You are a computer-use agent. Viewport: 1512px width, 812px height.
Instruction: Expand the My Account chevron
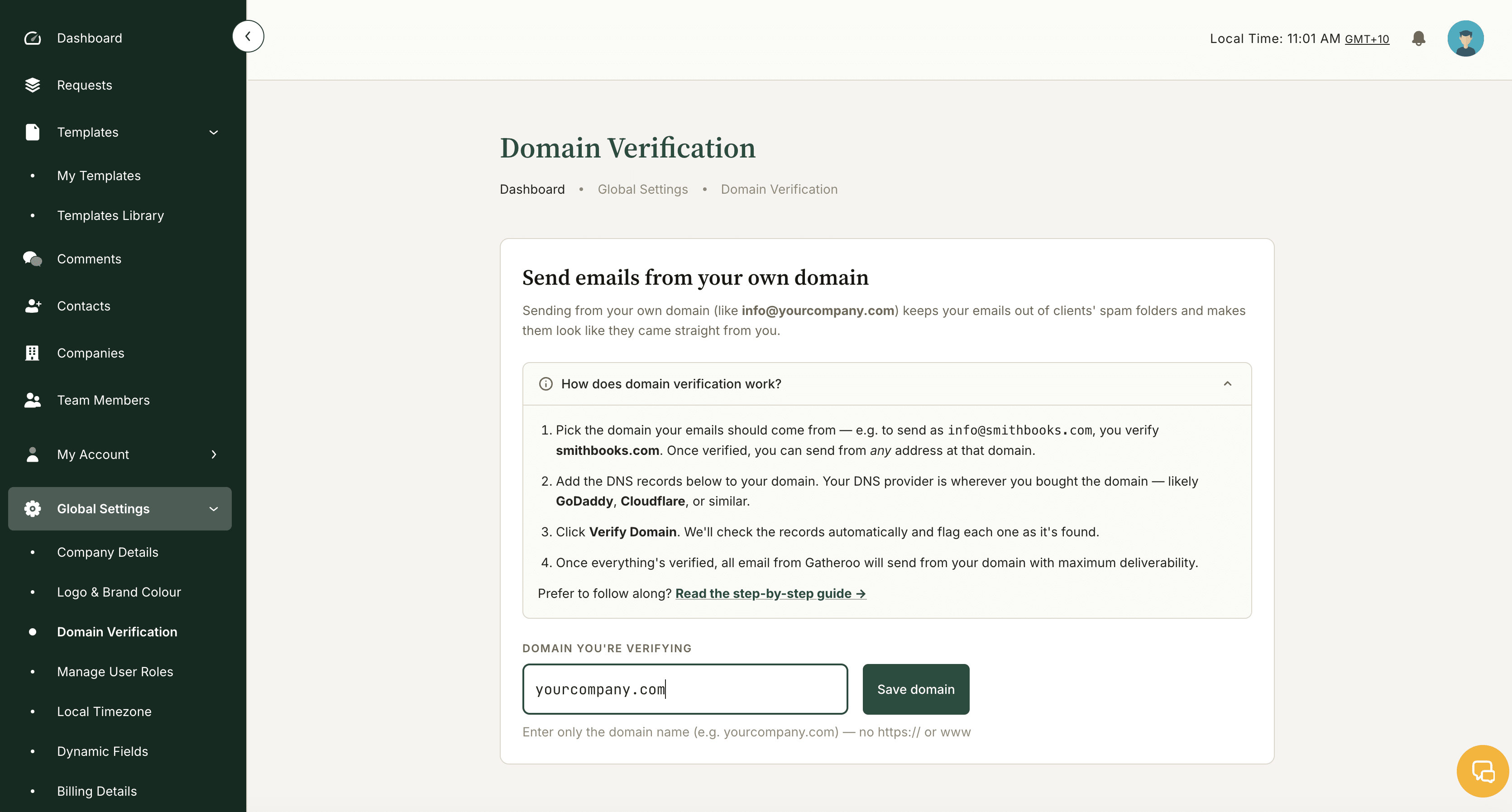(214, 454)
